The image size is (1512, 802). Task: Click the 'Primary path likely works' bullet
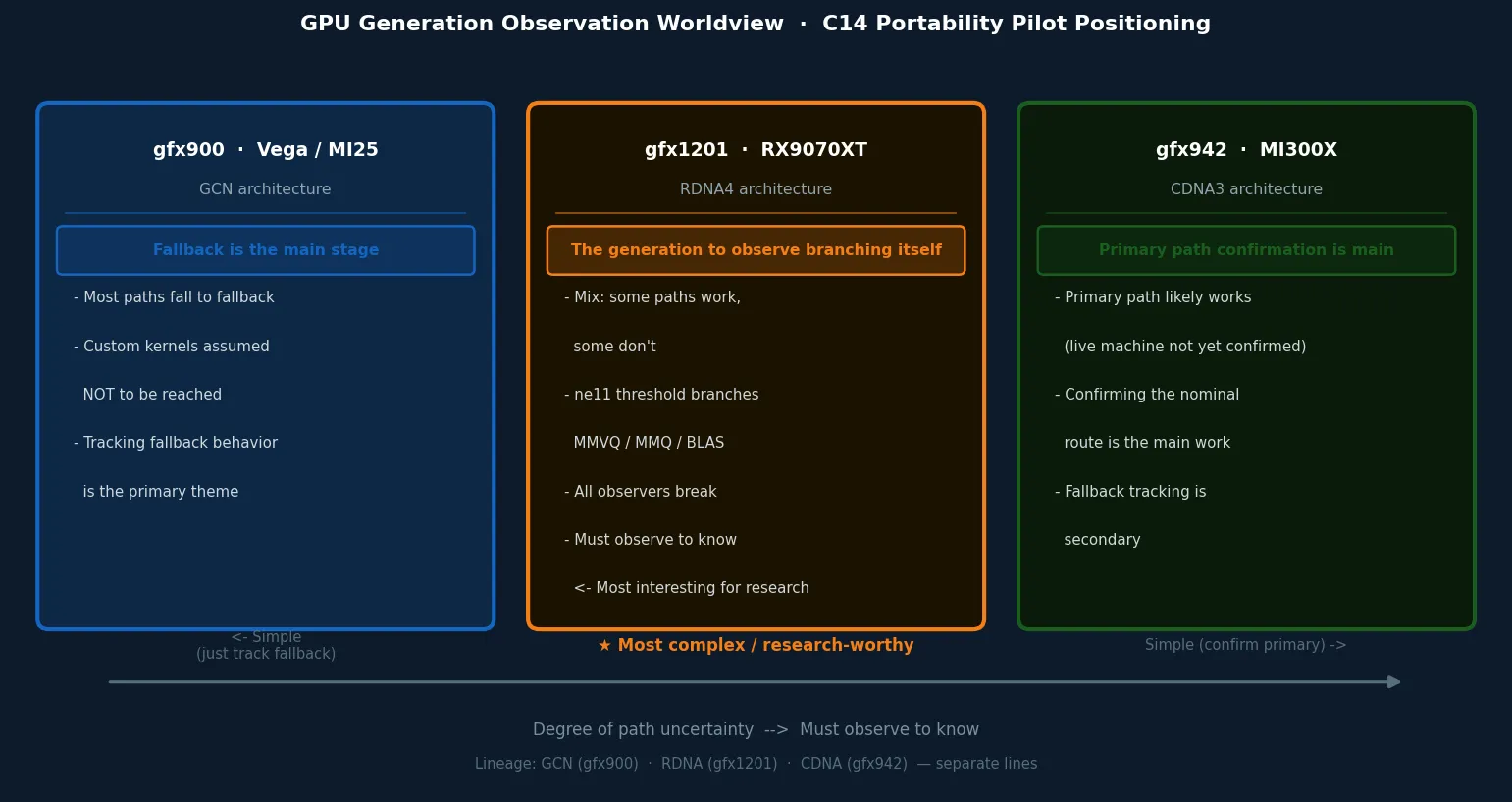click(1153, 297)
